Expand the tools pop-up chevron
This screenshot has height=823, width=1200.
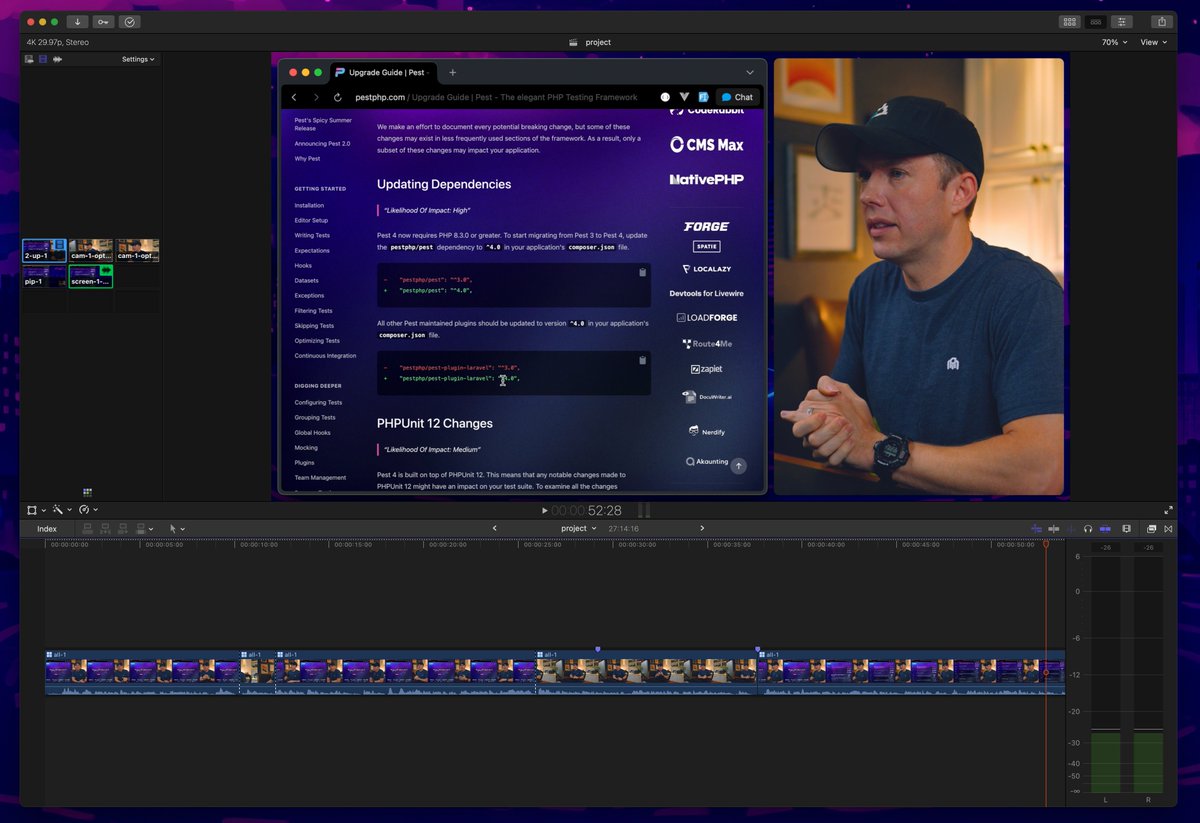tap(183, 529)
